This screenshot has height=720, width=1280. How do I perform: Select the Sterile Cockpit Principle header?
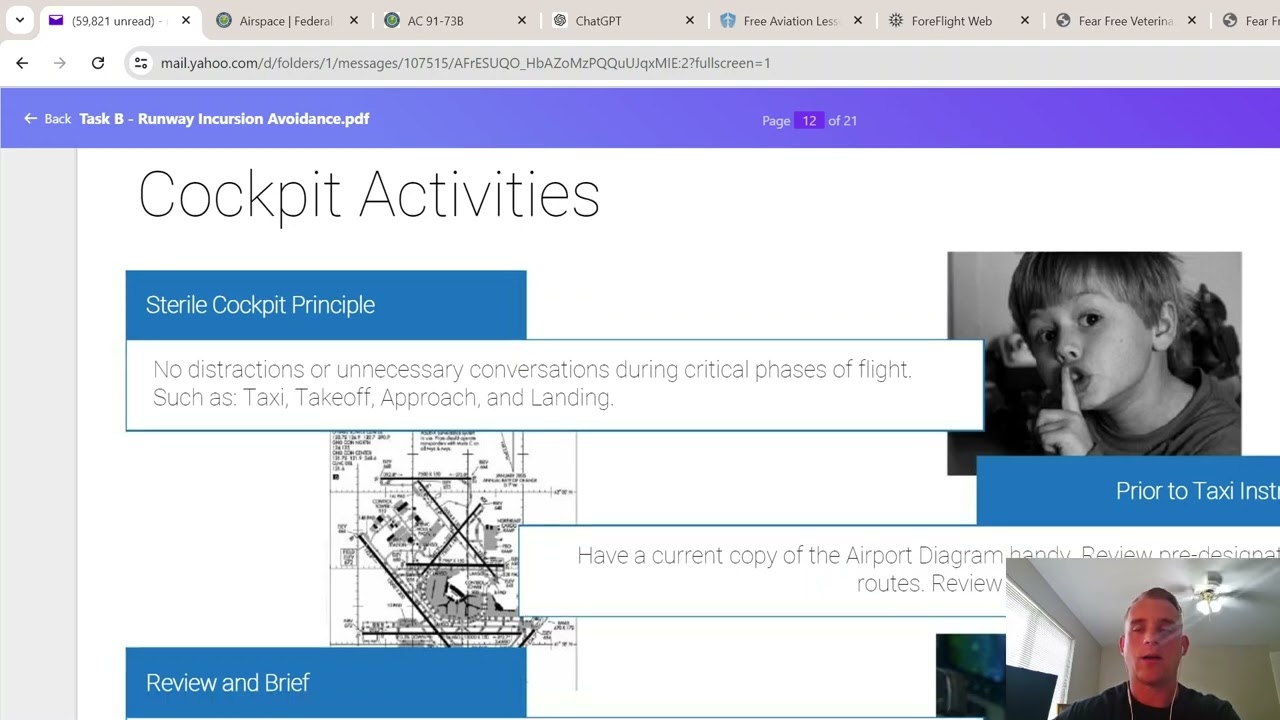tap(326, 305)
